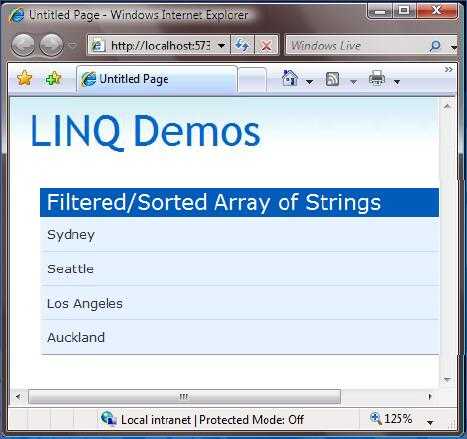Image resolution: width=467 pixels, height=439 pixels.
Task: Click the Add to Favorites icon
Action: [x=53, y=79]
